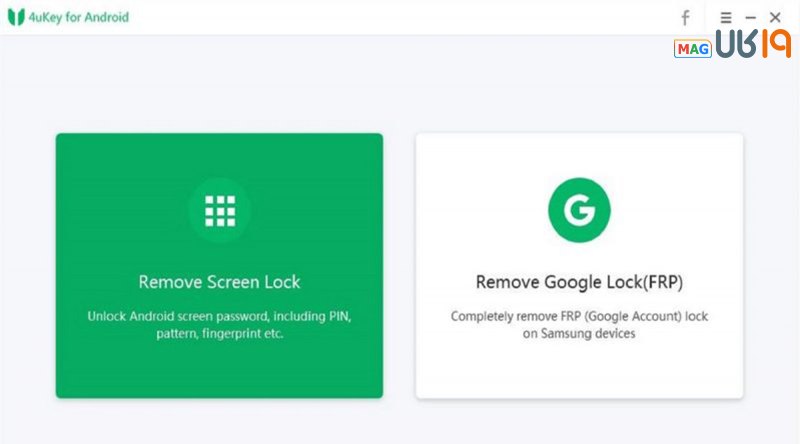Image resolution: width=800 pixels, height=444 pixels.
Task: Click the empty title bar area
Action: coord(400,18)
